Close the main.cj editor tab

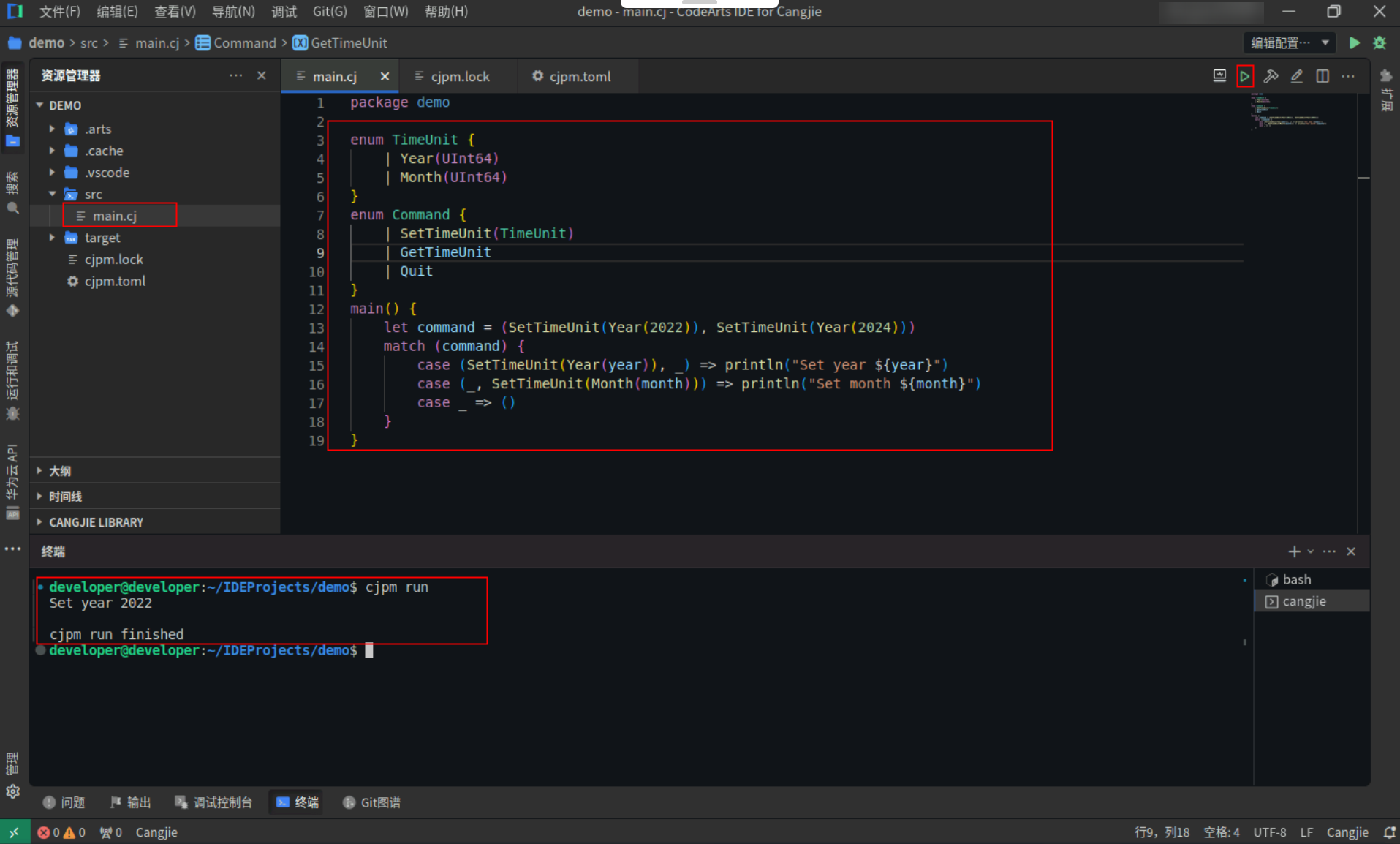pyautogui.click(x=385, y=76)
